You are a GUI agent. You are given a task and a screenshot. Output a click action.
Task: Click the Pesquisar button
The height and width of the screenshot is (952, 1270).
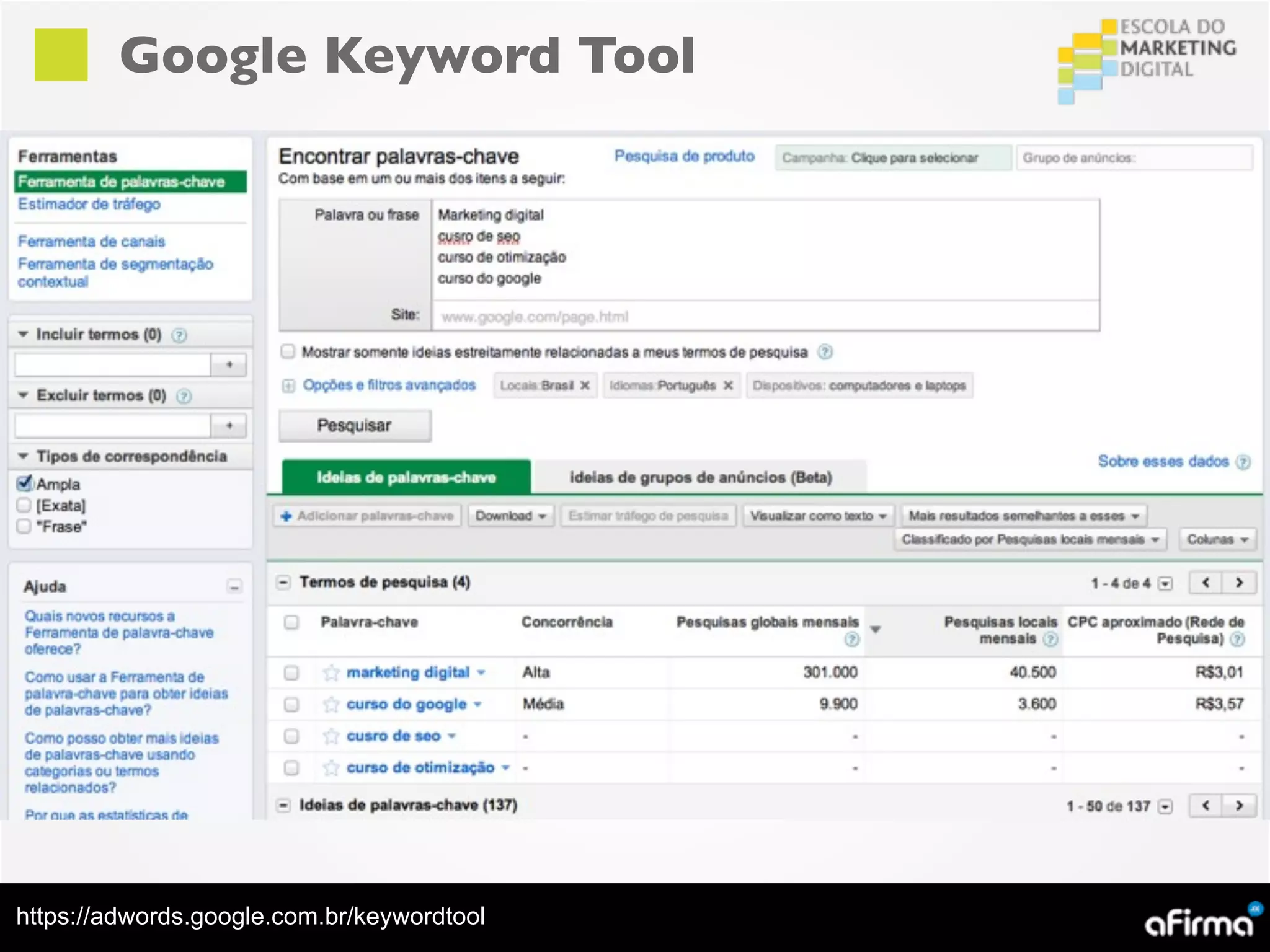tap(355, 426)
